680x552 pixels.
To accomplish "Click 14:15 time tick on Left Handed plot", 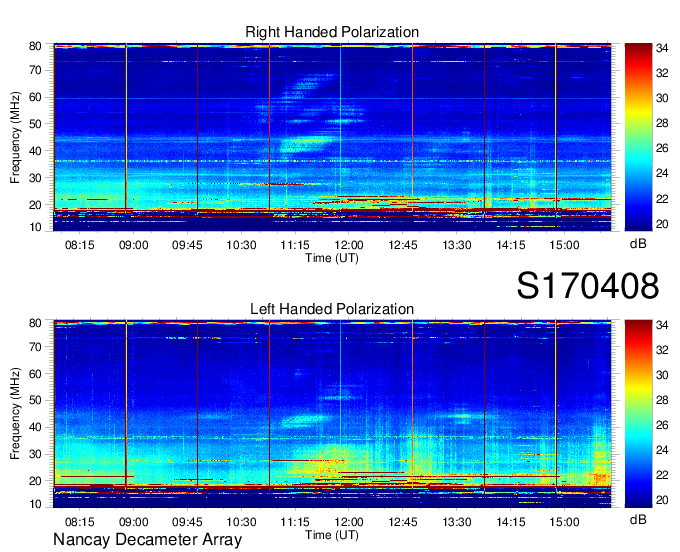I will click(511, 522).
